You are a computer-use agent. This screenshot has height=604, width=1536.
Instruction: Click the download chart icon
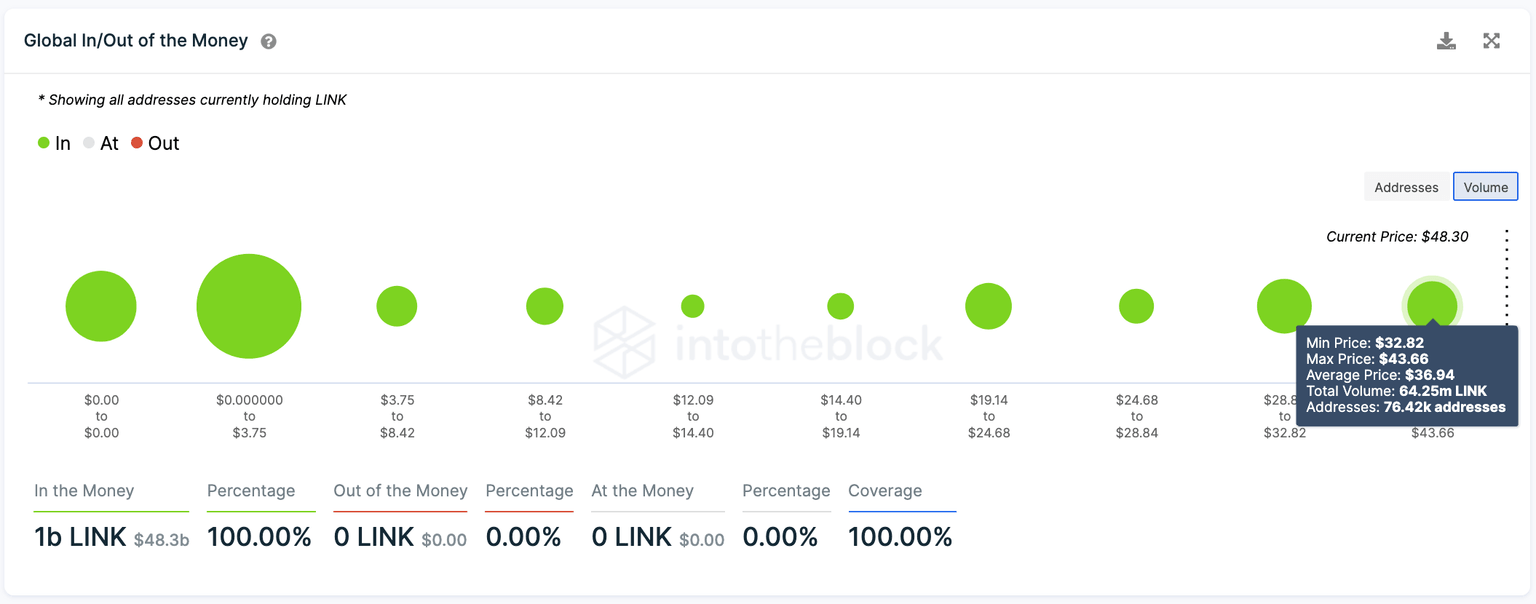point(1446,41)
